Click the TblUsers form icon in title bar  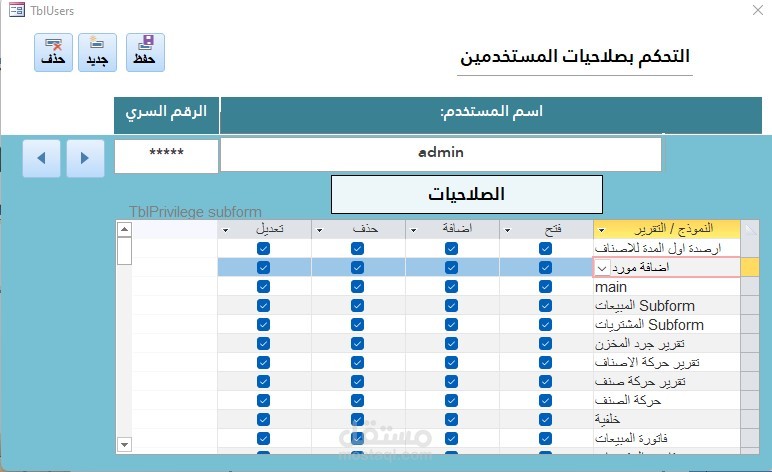(x=17, y=10)
